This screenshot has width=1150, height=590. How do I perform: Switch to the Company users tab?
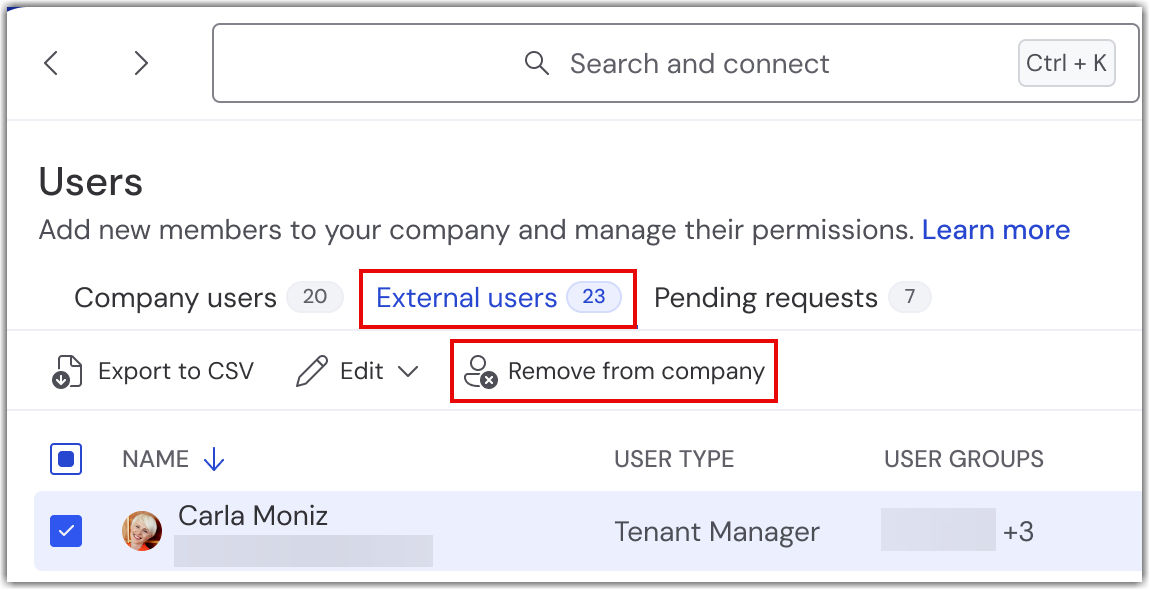[175, 298]
